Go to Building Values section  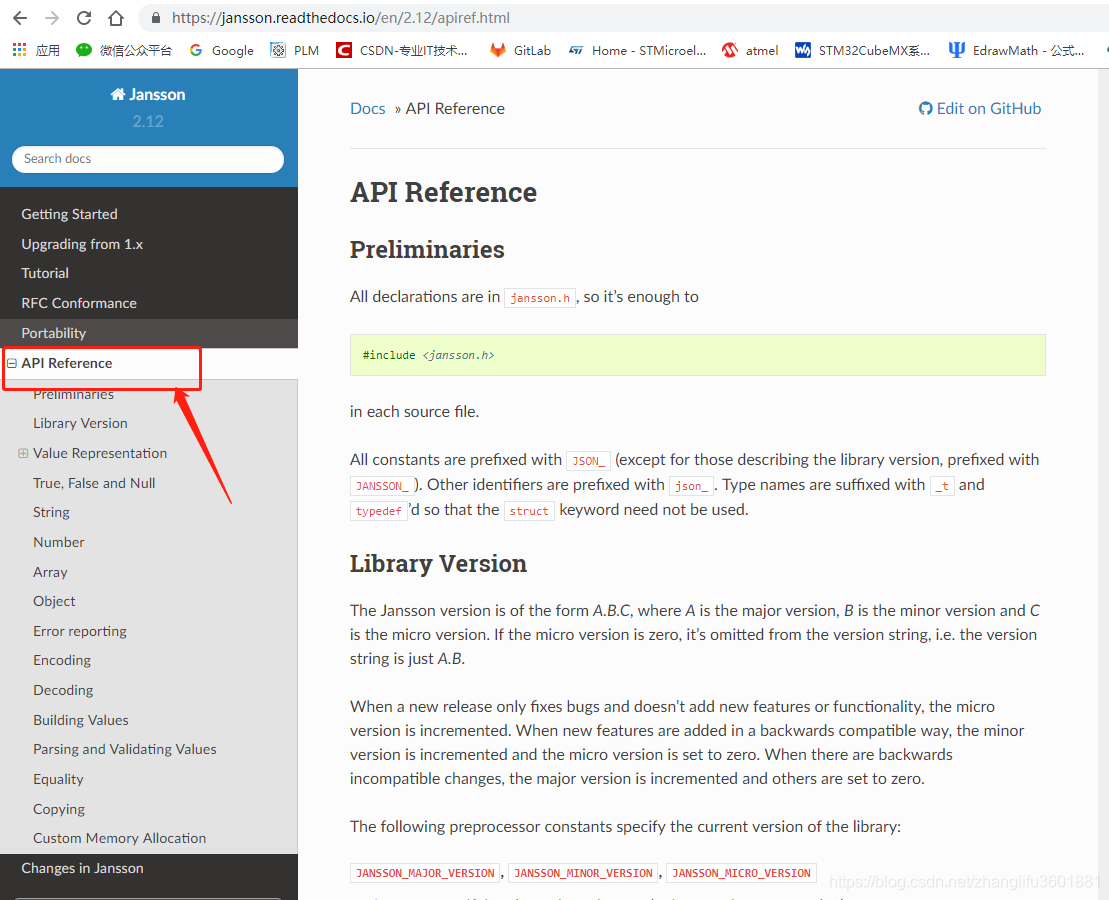point(81,720)
